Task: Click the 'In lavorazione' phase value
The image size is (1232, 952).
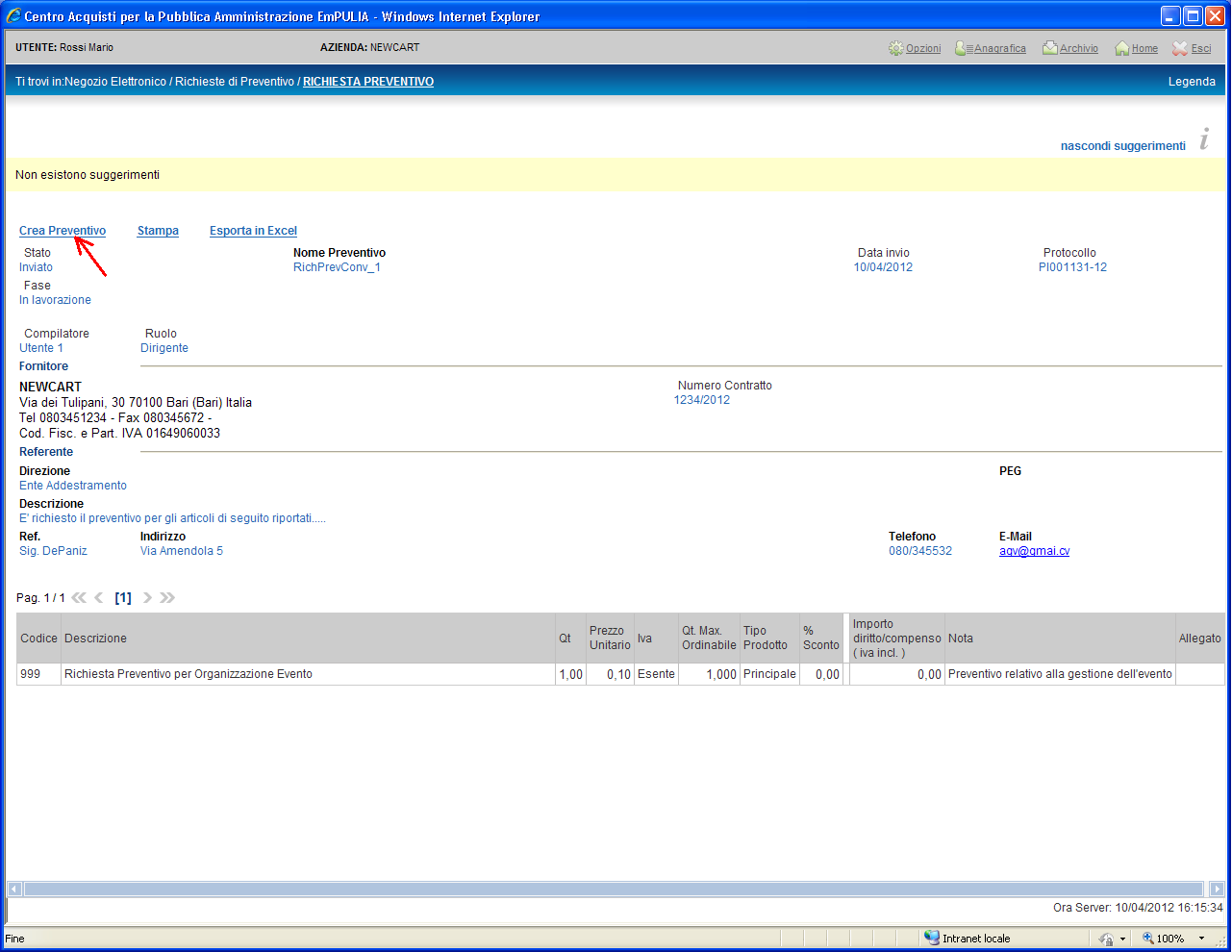Action: tap(55, 300)
